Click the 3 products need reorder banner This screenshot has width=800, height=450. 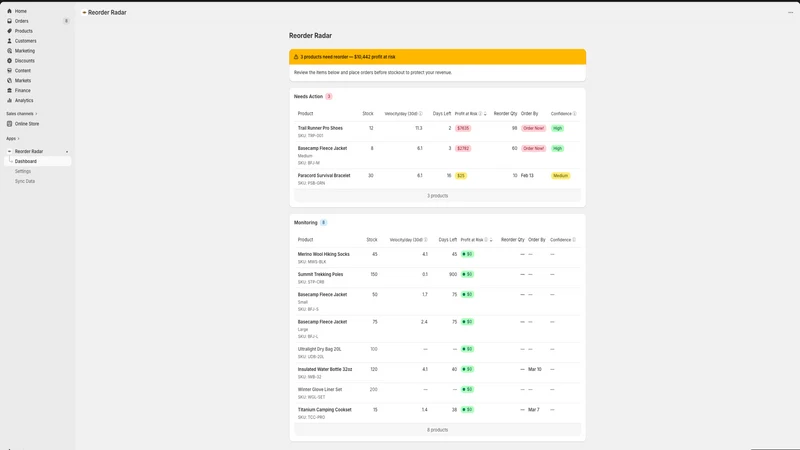coord(437,57)
